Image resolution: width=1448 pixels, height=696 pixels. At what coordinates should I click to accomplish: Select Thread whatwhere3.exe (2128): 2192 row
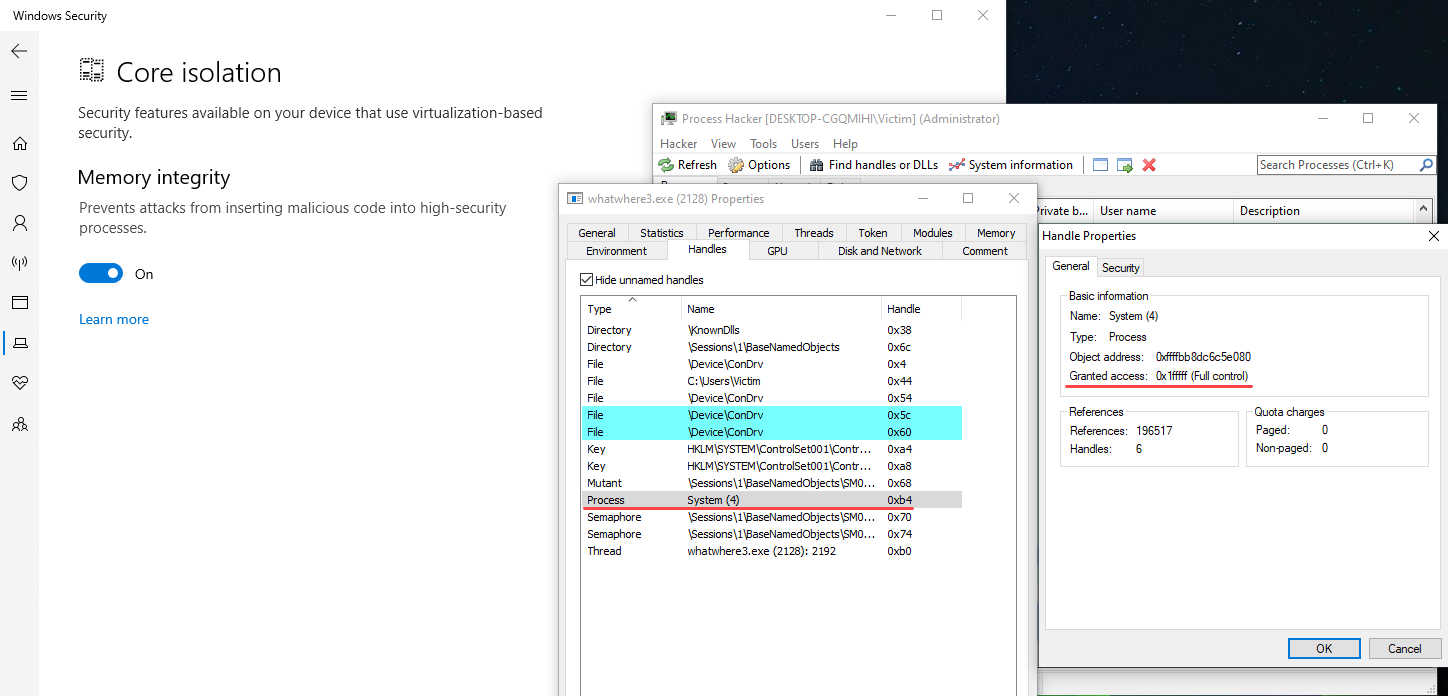coord(771,551)
